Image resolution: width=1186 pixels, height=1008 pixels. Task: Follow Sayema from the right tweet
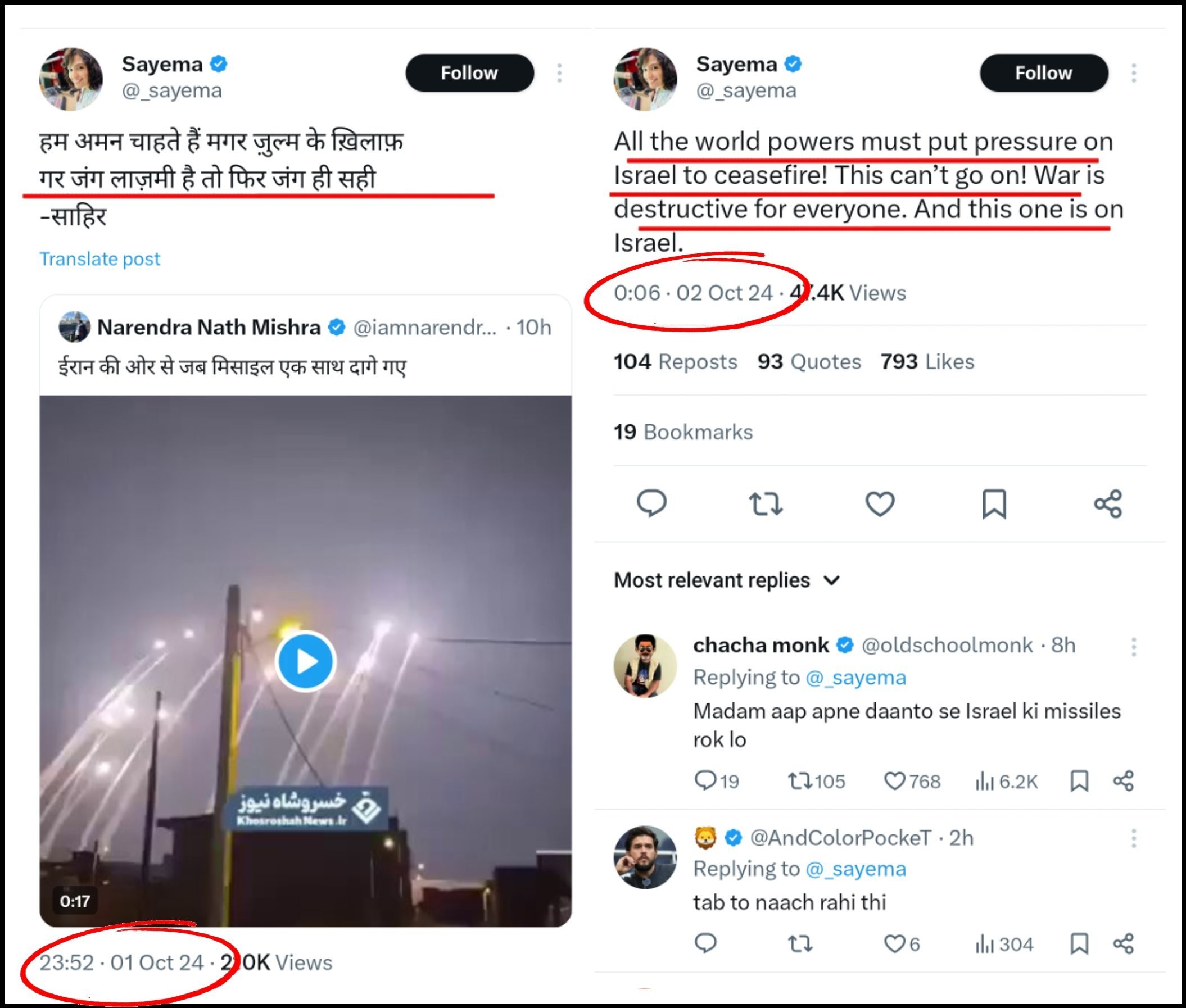coord(1044,73)
